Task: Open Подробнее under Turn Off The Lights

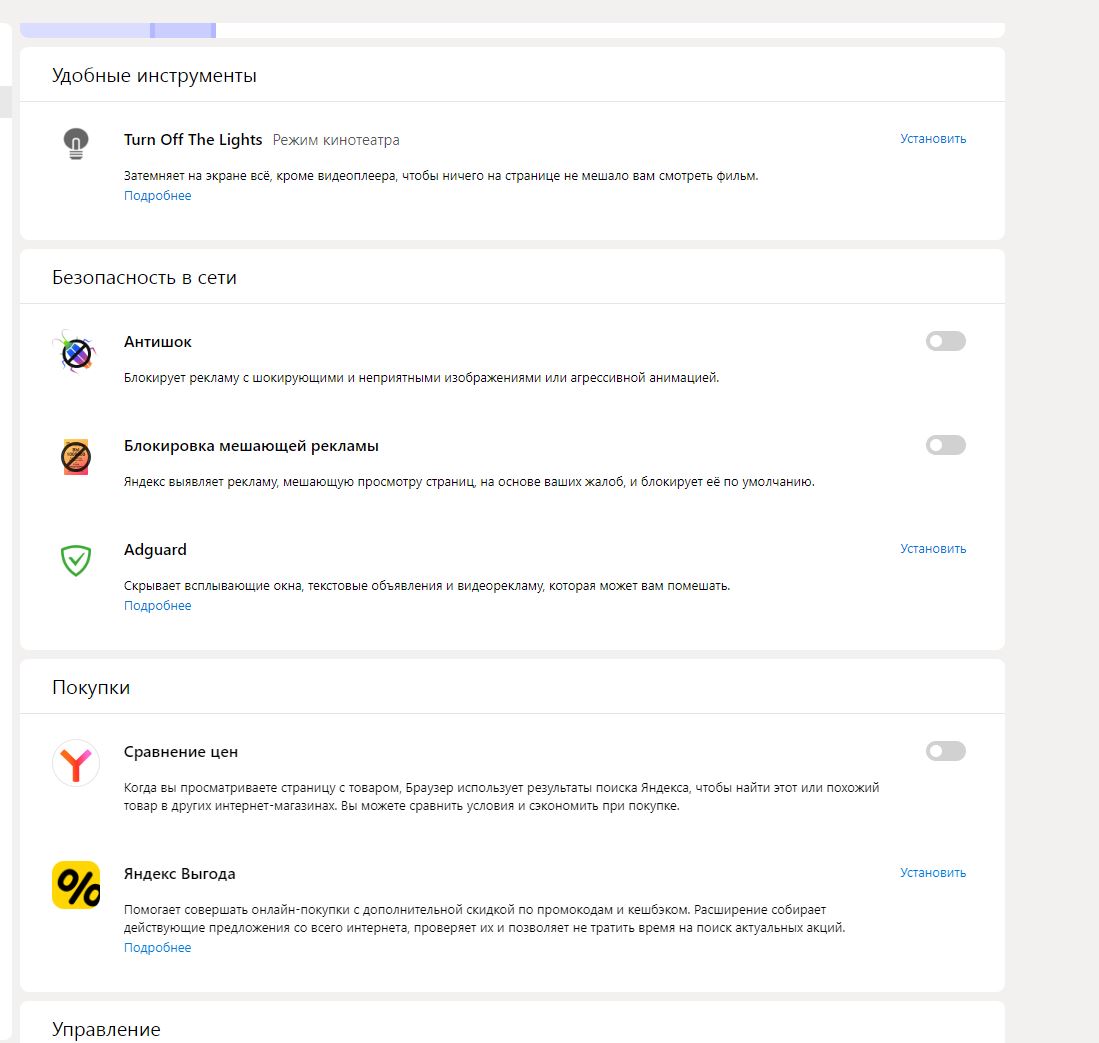Action: [x=157, y=196]
